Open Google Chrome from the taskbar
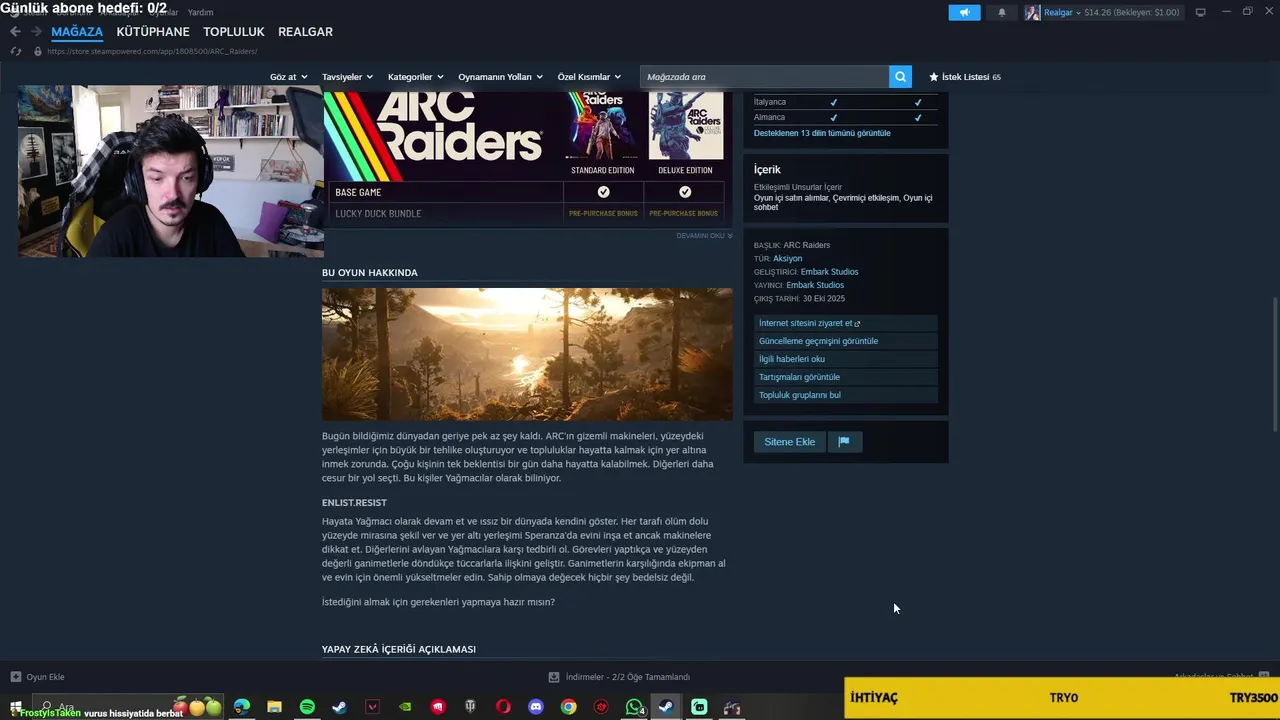The width and height of the screenshot is (1280, 720). point(568,707)
